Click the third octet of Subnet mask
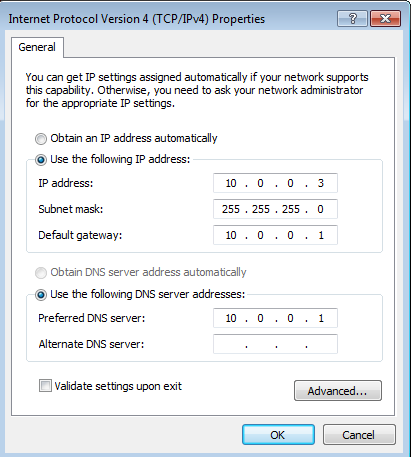Viewport: 411px width, 457px height. pyautogui.click(x=291, y=209)
